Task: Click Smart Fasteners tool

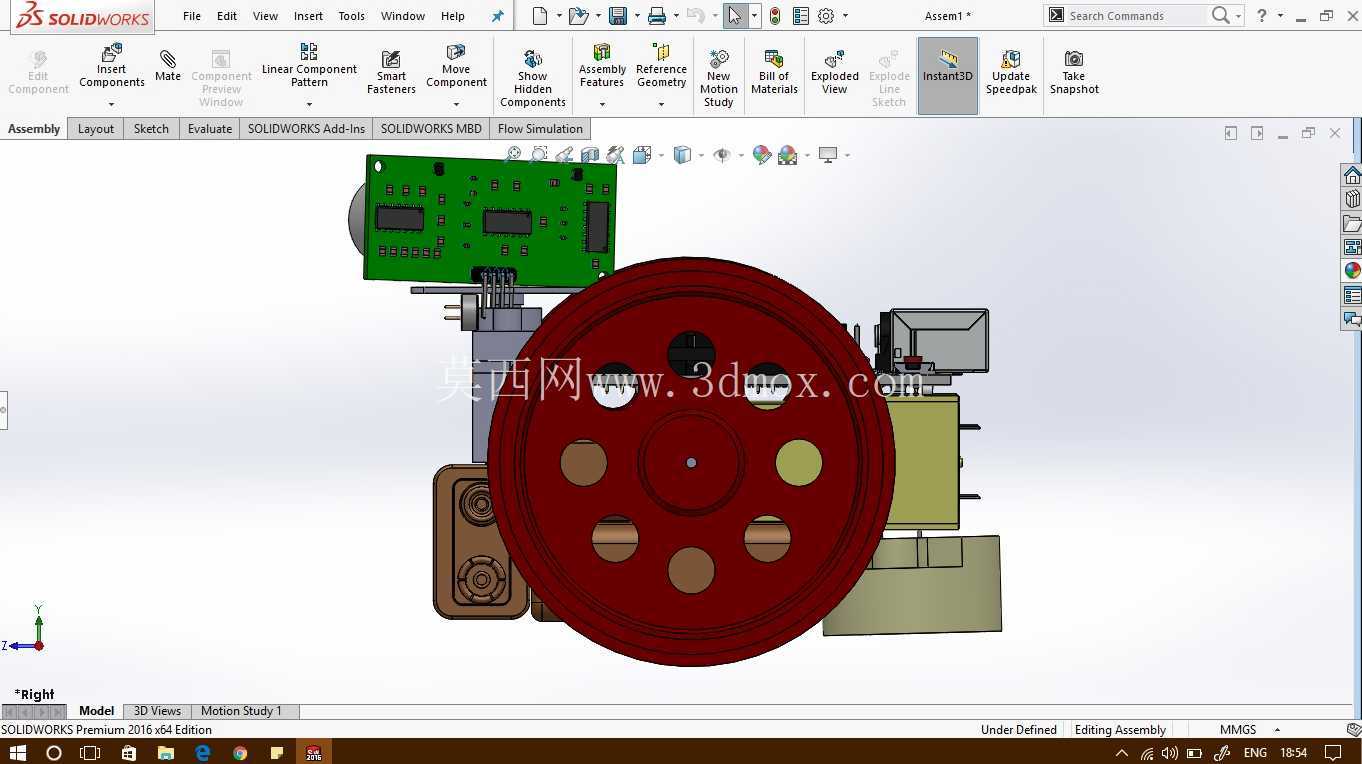Action: (x=391, y=72)
